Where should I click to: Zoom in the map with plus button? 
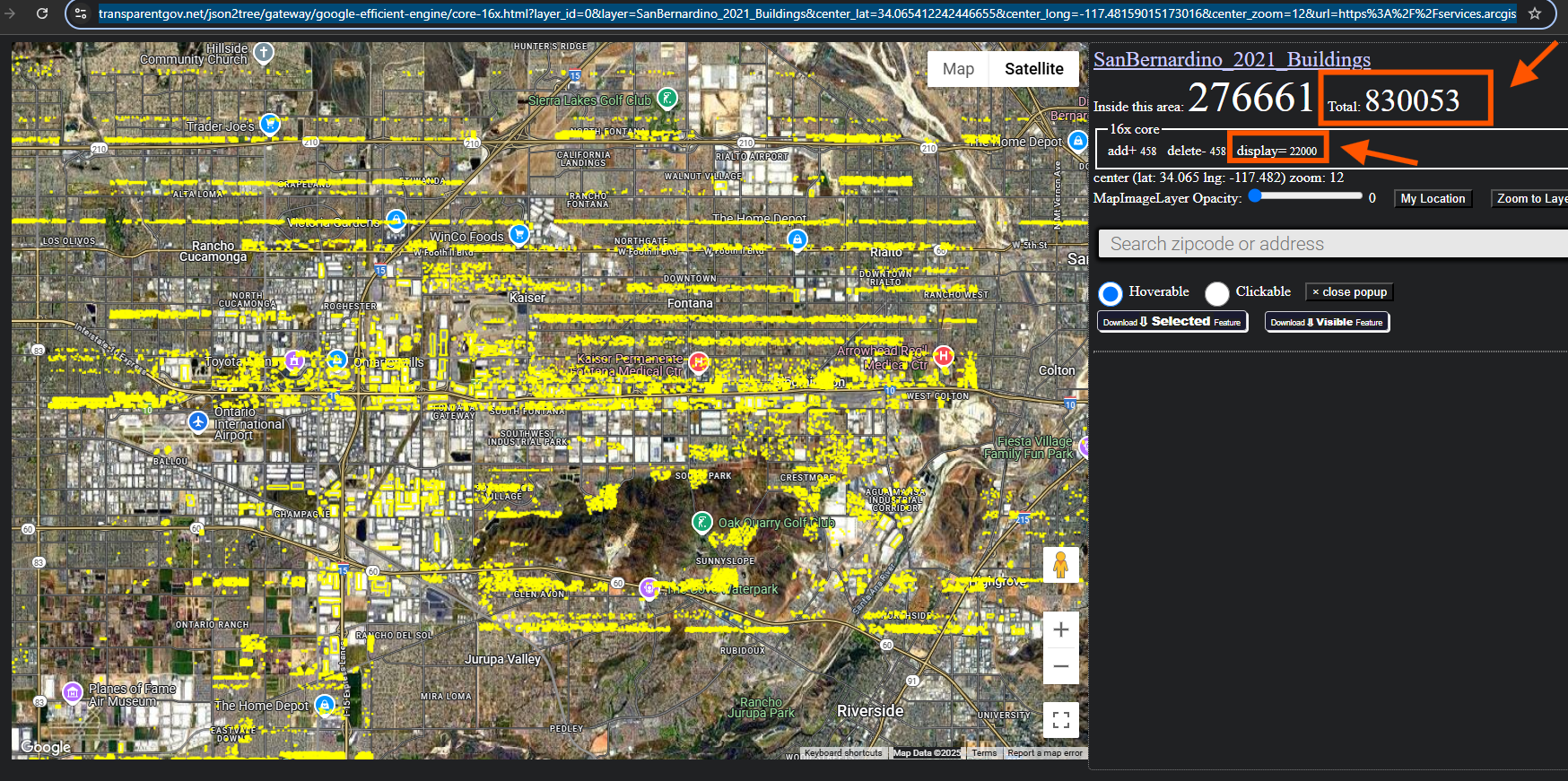pos(1060,629)
